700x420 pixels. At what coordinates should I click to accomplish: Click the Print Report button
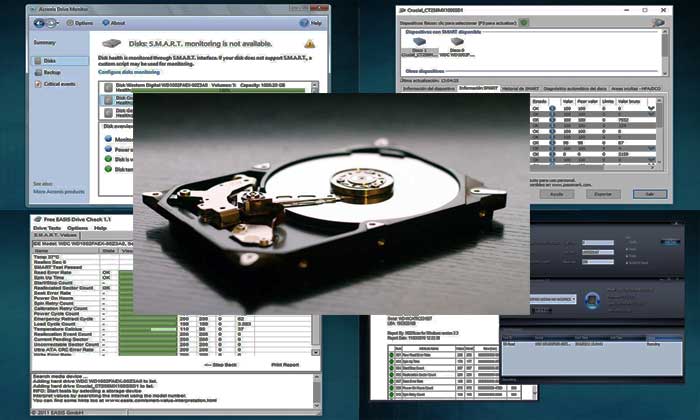click(x=285, y=365)
